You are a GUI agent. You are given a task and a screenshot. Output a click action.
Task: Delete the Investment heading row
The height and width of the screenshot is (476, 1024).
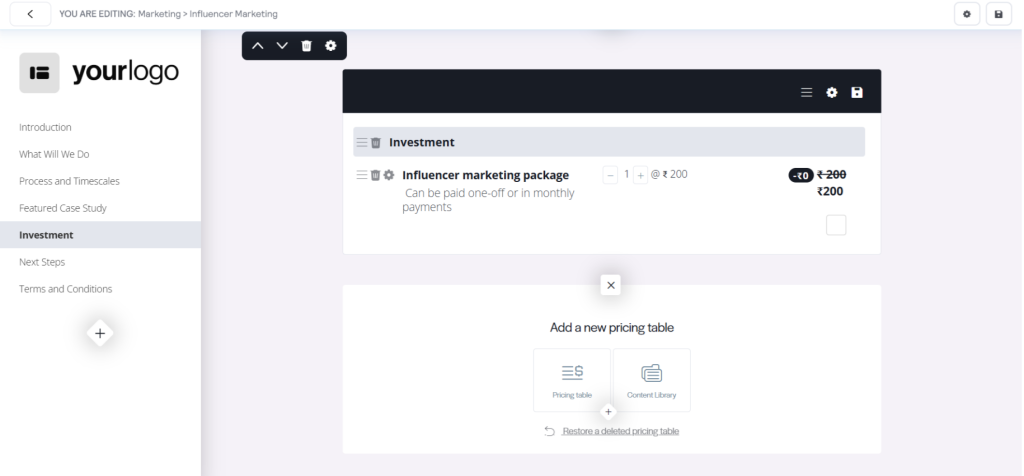(376, 142)
